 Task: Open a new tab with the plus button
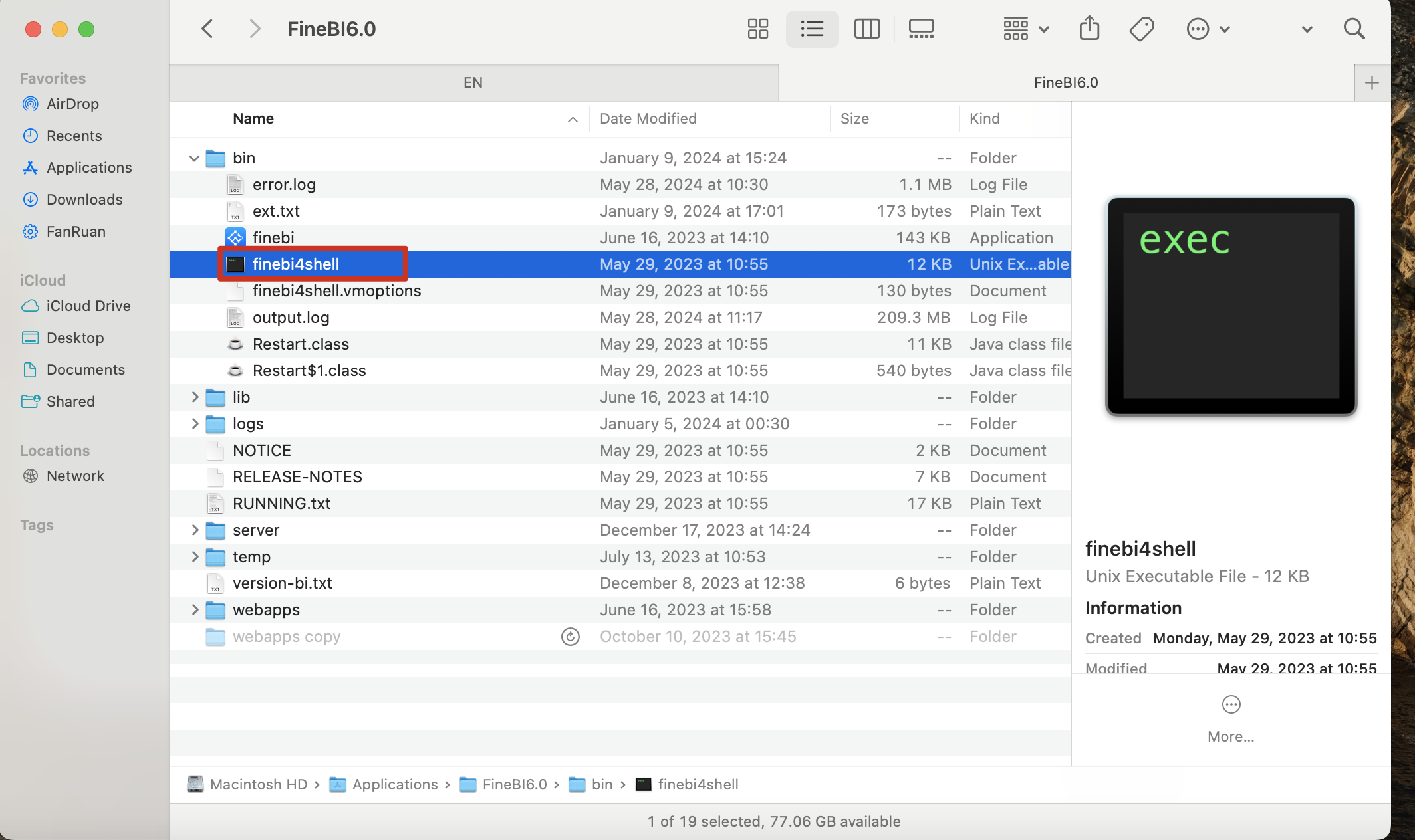point(1371,82)
